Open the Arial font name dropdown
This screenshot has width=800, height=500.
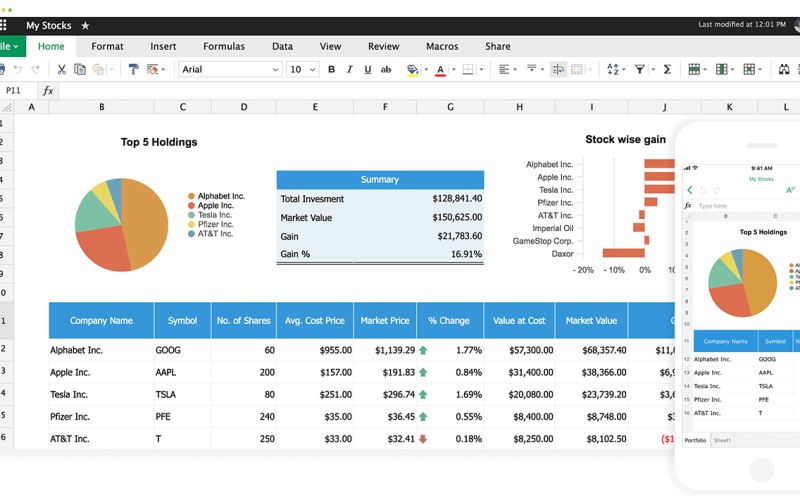click(x=230, y=69)
